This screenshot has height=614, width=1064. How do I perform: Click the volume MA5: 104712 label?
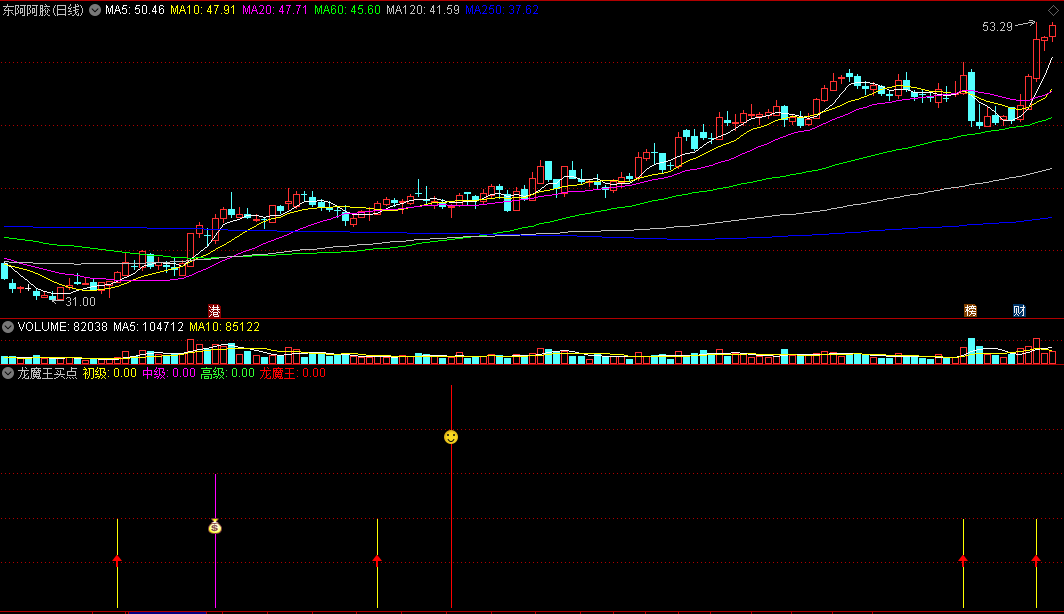coord(149,327)
